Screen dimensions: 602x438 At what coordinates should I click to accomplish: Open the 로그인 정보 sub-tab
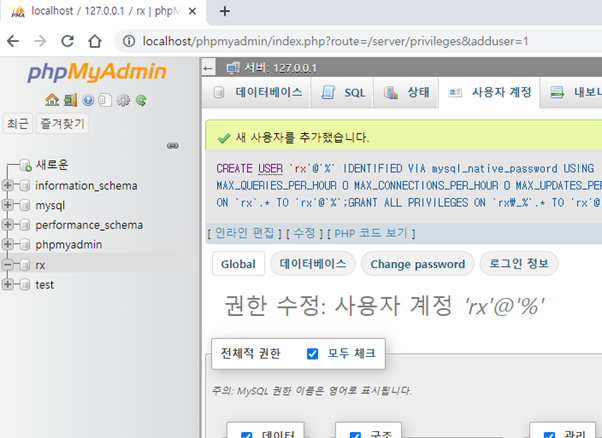[x=519, y=264]
